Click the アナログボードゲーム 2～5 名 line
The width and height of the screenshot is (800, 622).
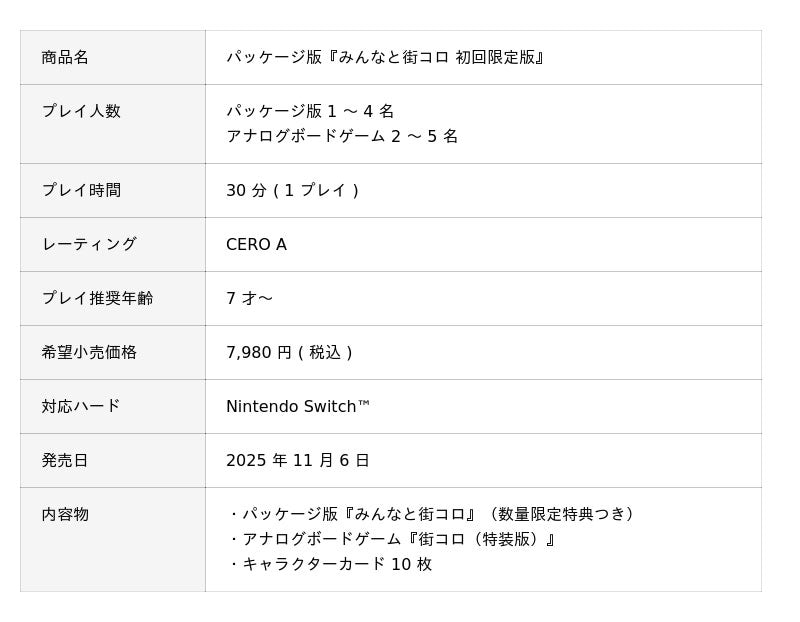coord(342,136)
